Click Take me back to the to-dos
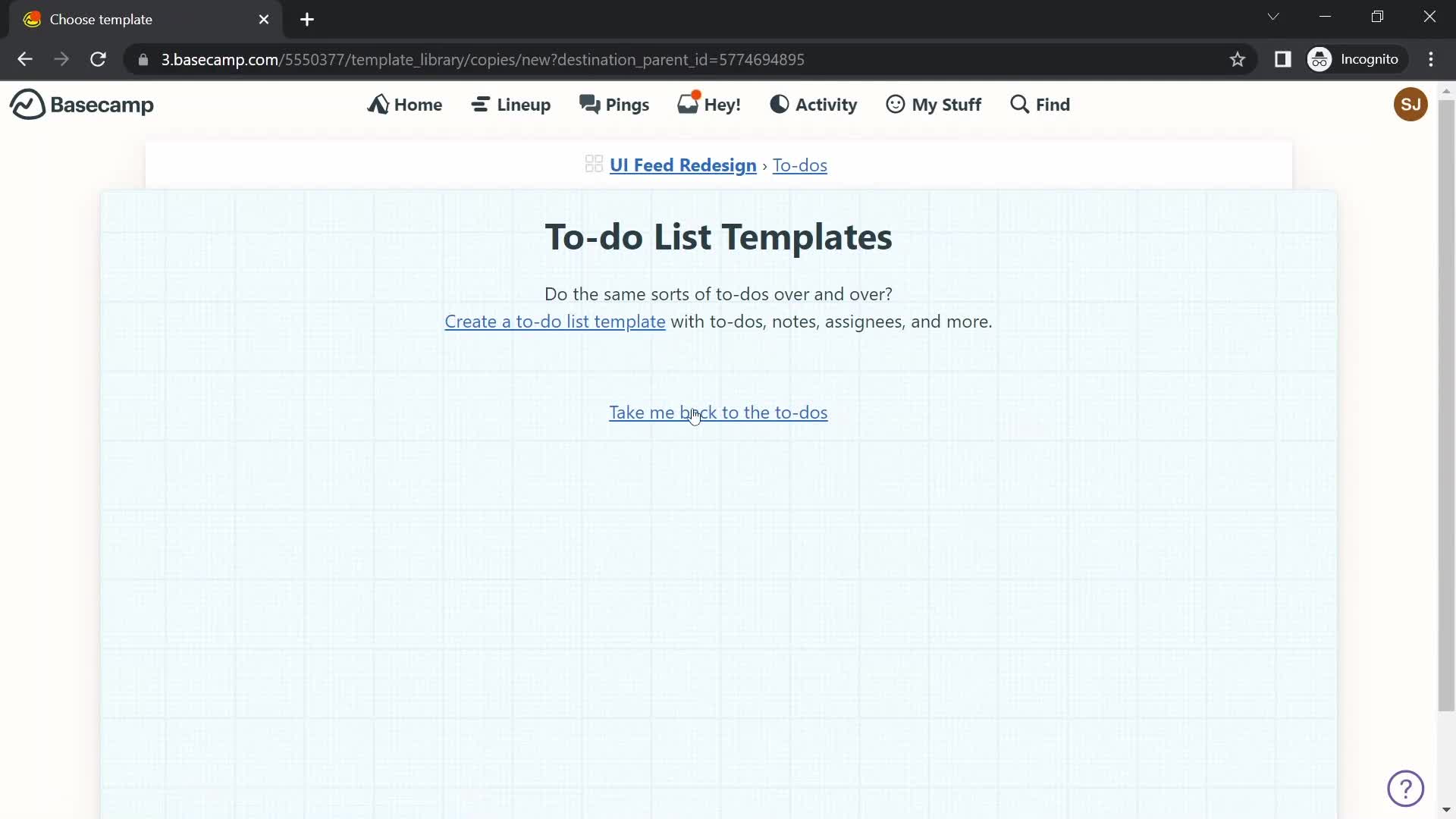 718,412
